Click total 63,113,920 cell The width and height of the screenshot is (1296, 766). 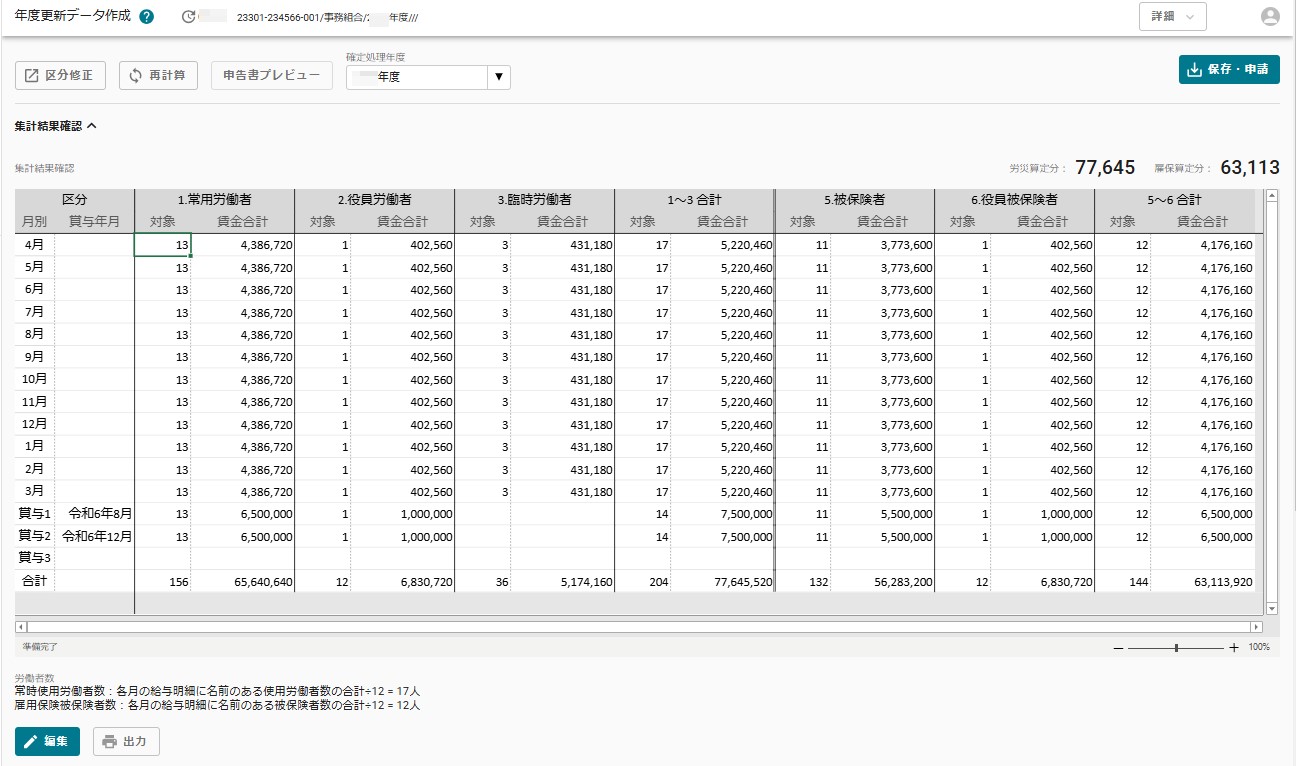pos(1203,581)
